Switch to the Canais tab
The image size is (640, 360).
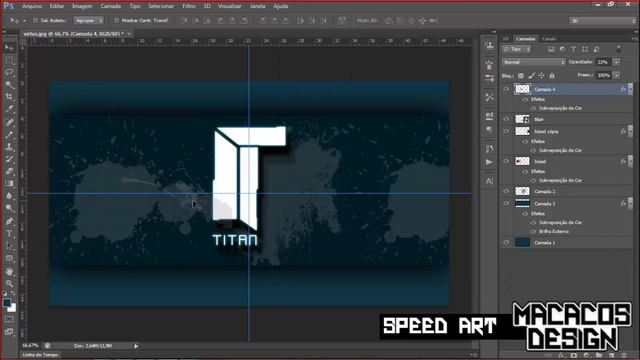coord(549,39)
